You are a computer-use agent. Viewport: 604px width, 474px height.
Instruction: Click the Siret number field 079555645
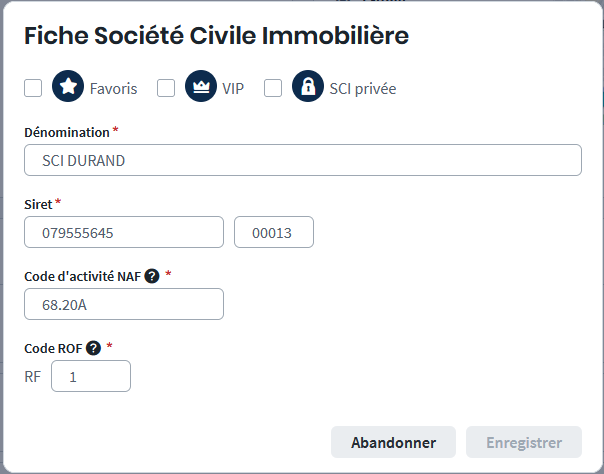click(124, 232)
